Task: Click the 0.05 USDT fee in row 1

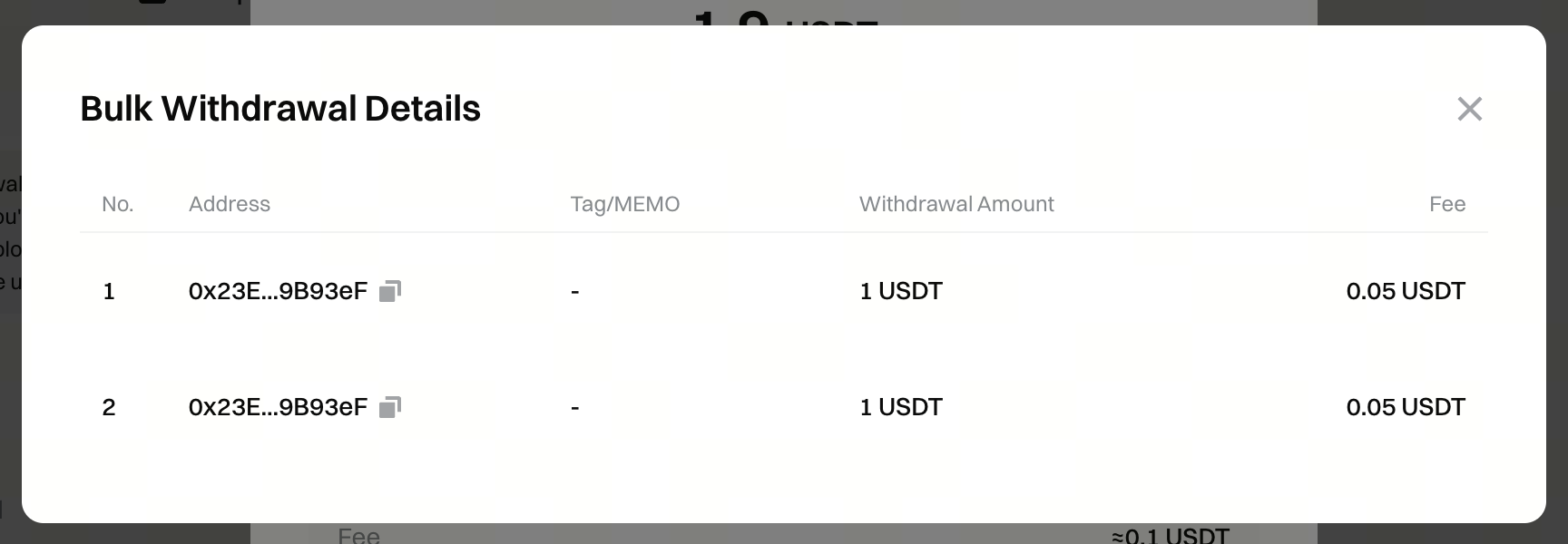Action: coord(1406,291)
